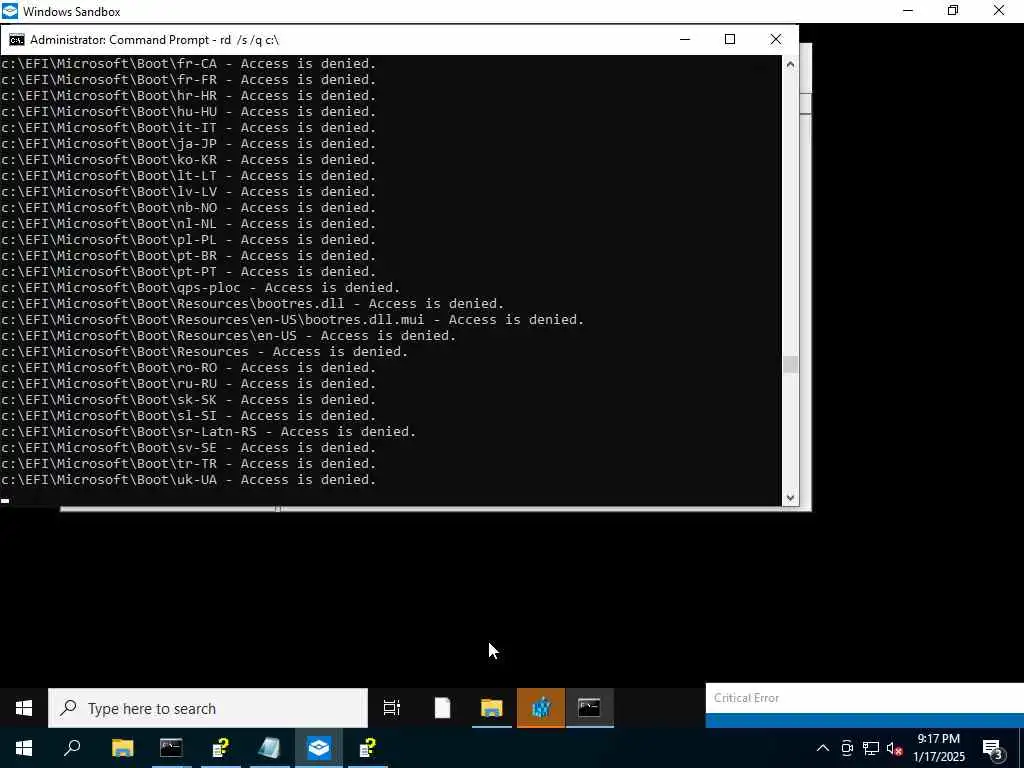Click the search box 'Type here to search'

coord(208,708)
